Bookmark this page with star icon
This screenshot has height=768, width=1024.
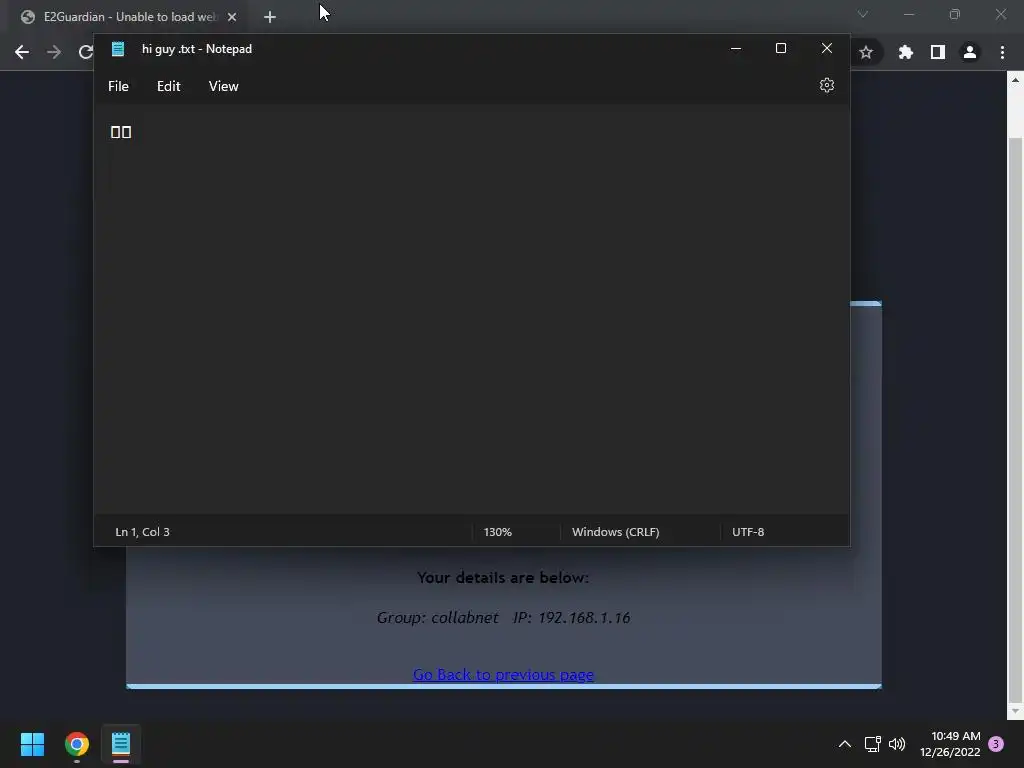point(866,52)
